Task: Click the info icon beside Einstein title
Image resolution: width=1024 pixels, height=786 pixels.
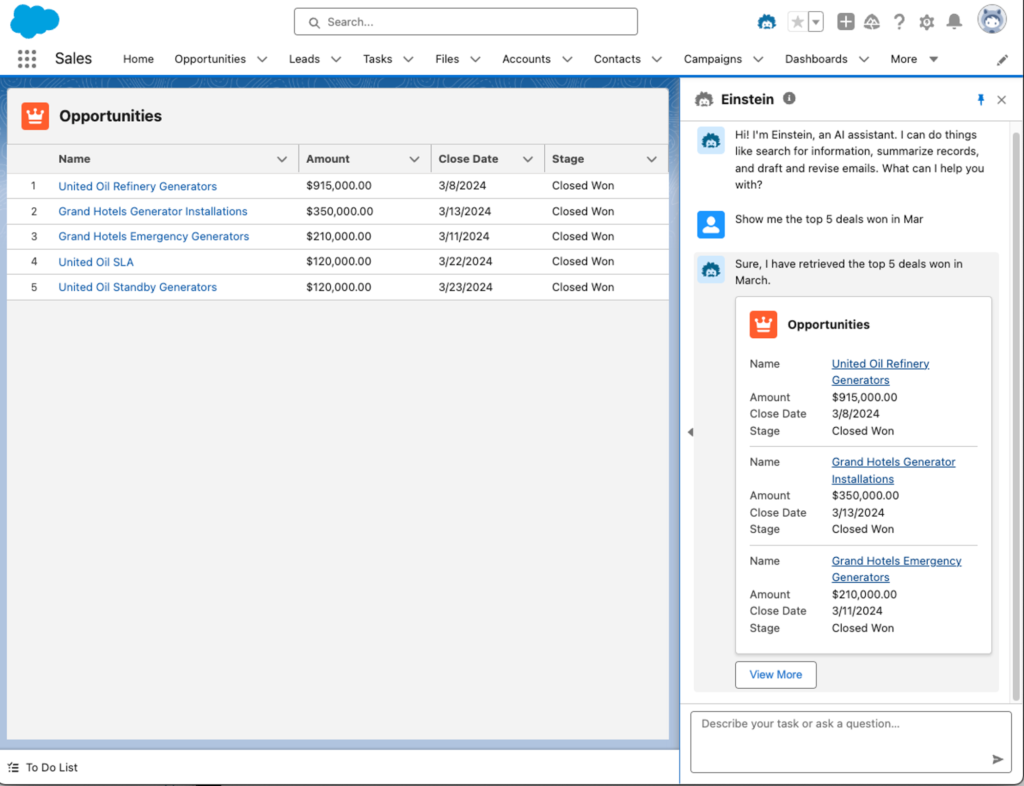Action: (x=790, y=99)
